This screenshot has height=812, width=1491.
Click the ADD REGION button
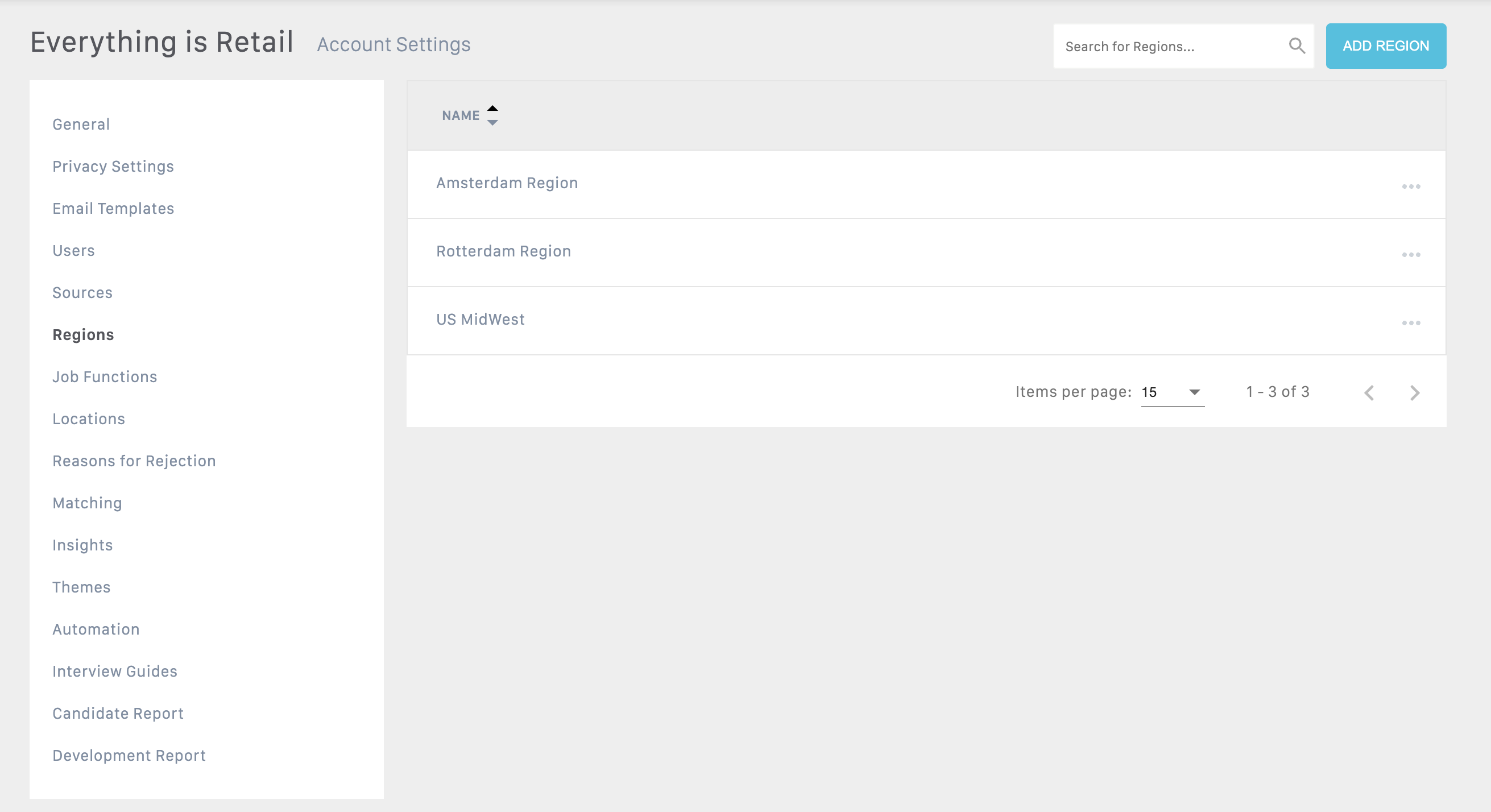(1386, 45)
